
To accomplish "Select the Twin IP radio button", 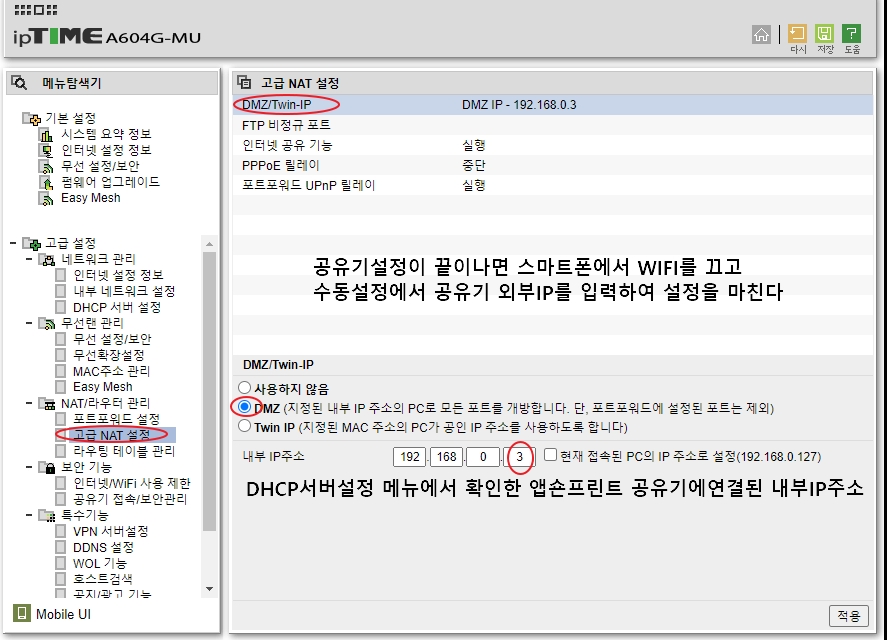I will 244,426.
